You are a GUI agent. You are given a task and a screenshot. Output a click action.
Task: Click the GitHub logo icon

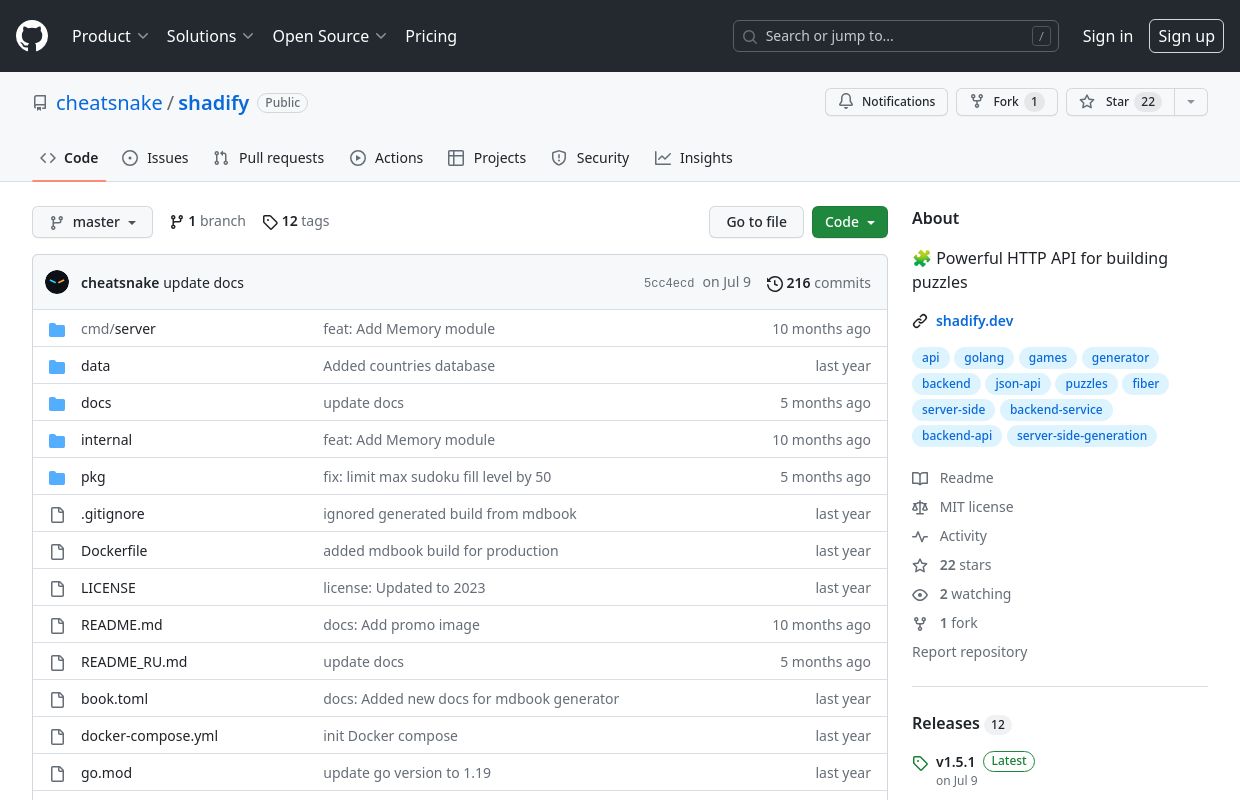pos(32,36)
